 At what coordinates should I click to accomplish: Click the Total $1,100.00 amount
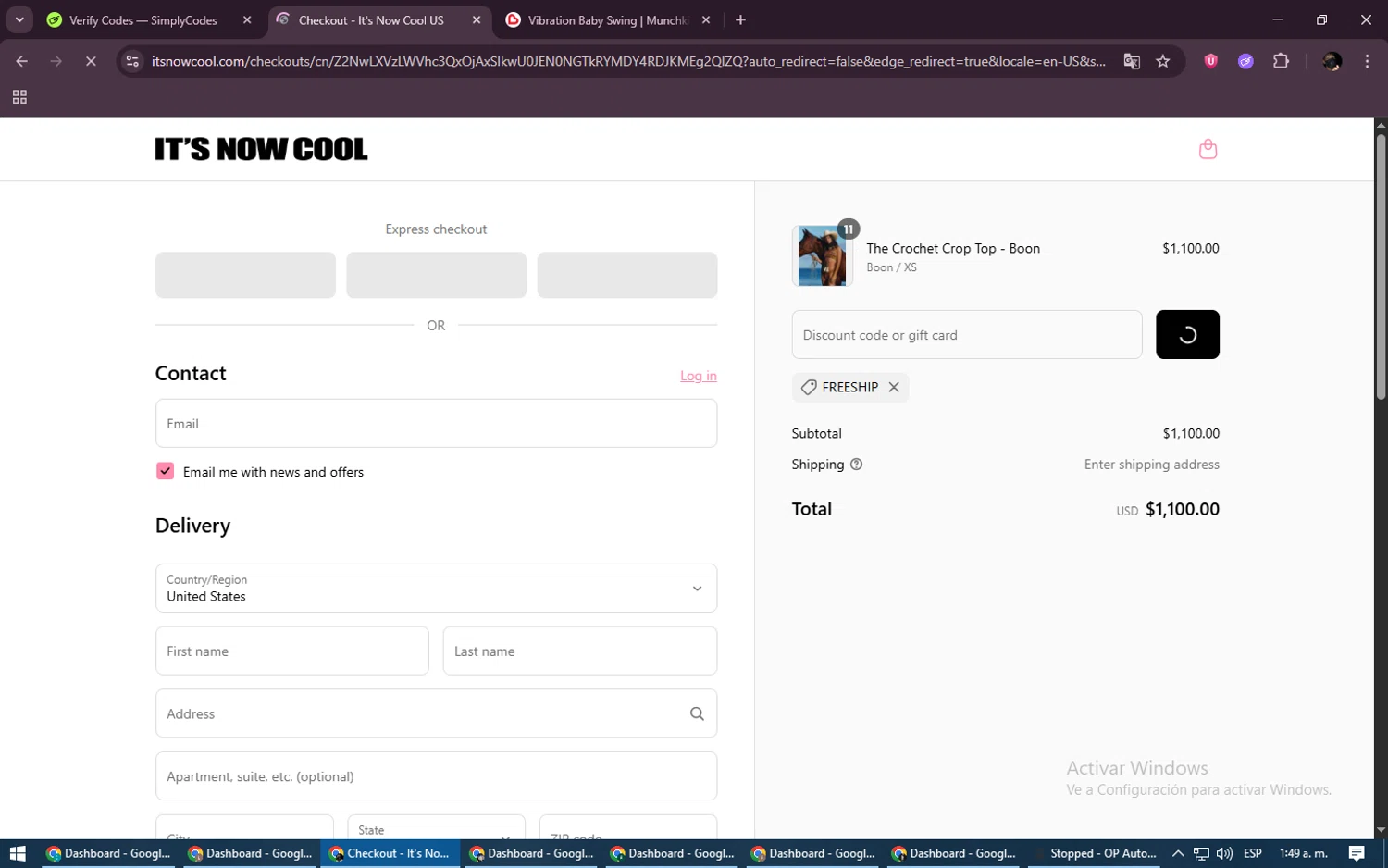(1183, 509)
